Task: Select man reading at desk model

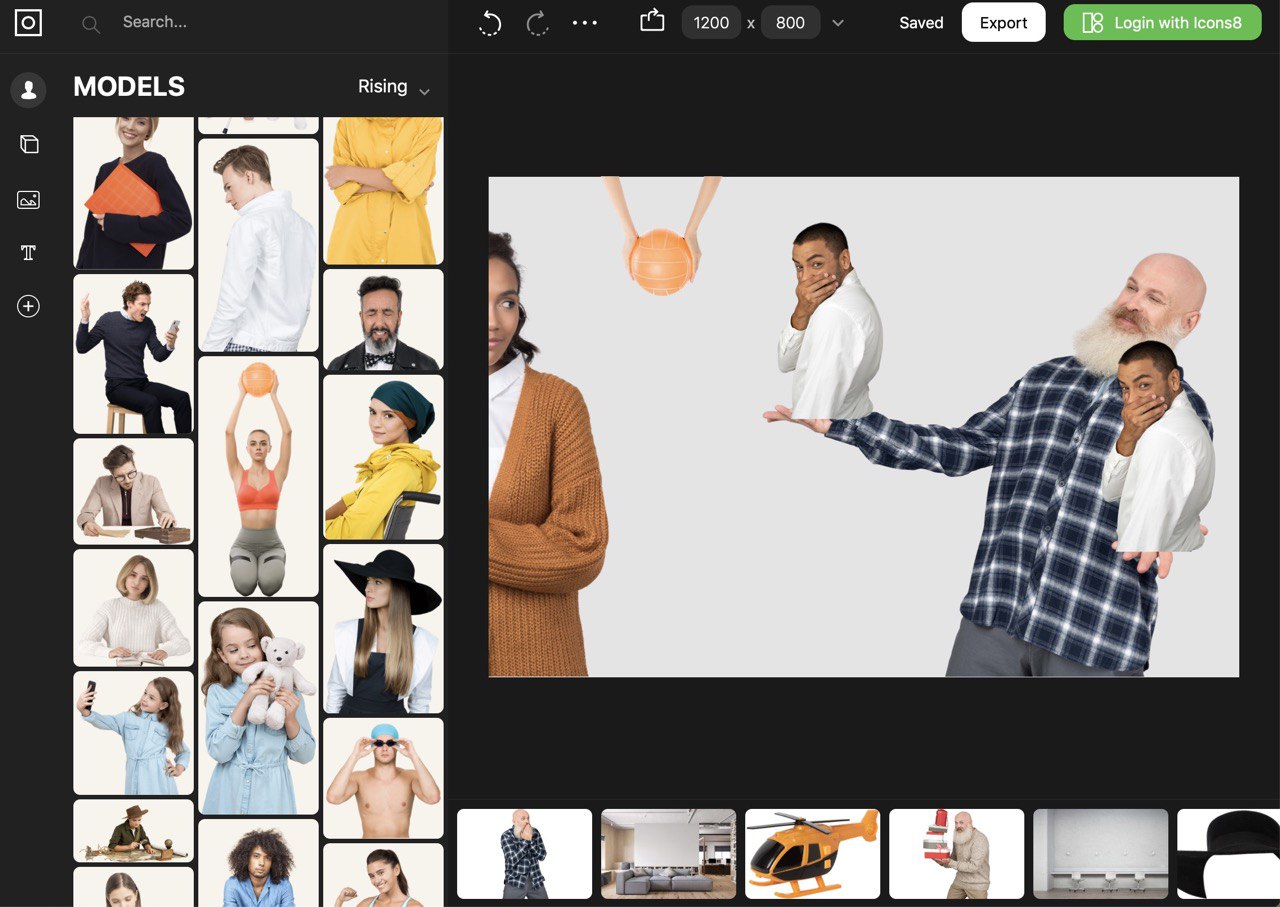Action: click(134, 492)
